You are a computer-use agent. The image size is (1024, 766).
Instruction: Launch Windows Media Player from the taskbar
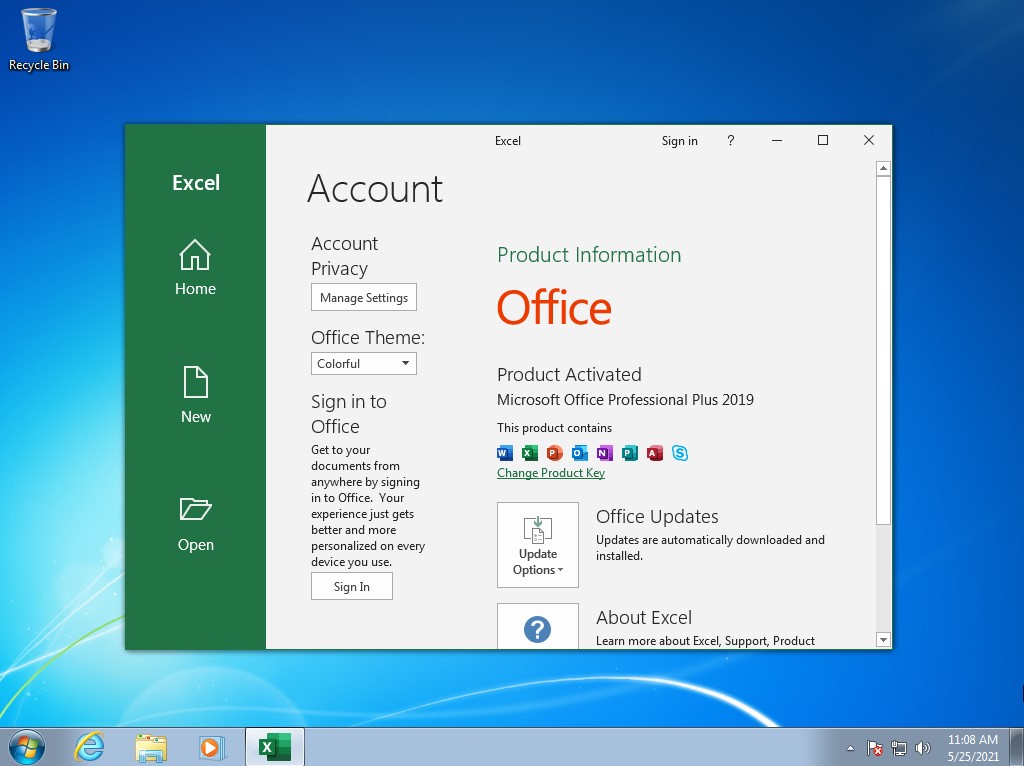click(x=212, y=747)
